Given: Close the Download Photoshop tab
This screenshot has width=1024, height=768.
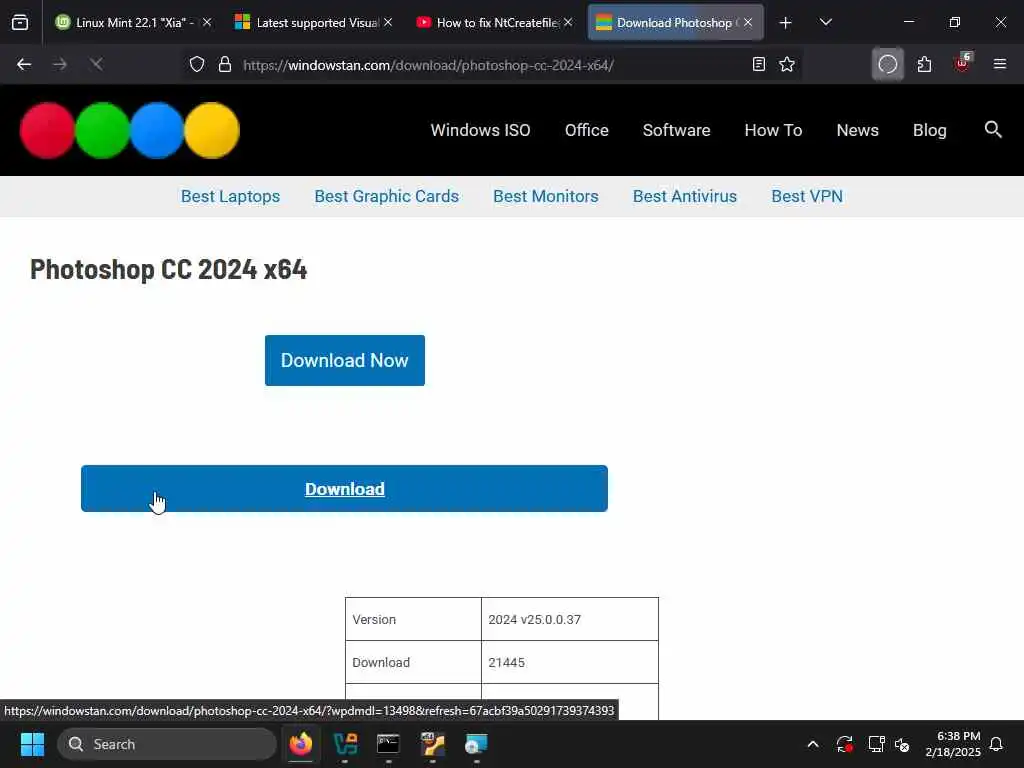Looking at the screenshot, I should pyautogui.click(x=748, y=23).
